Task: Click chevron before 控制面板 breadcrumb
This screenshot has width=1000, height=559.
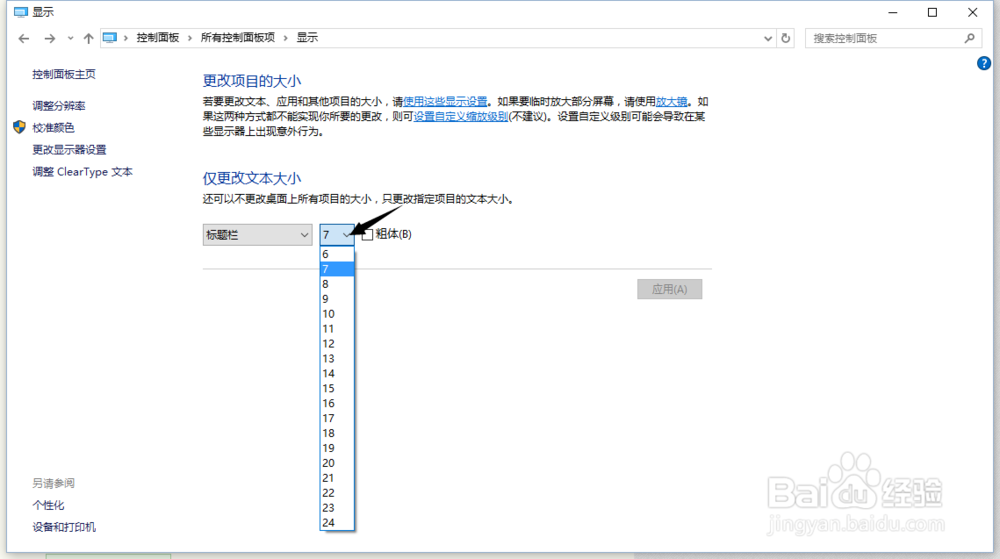Action: [x=126, y=38]
